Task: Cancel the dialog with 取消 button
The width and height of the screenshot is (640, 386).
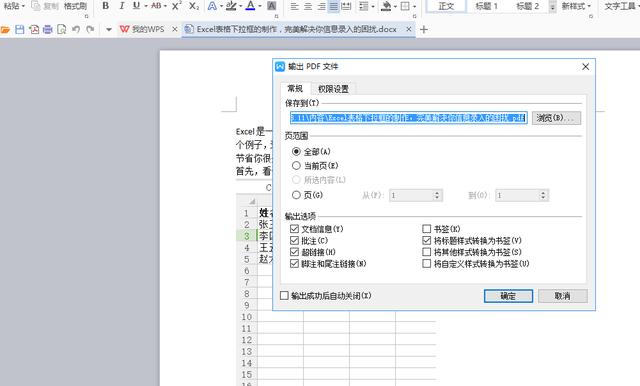Action: (562, 296)
